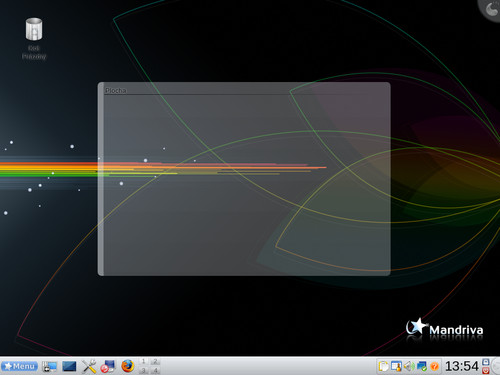The height and width of the screenshot is (375, 500).
Task: Open the calendar organizer tray icon
Action: (396, 366)
